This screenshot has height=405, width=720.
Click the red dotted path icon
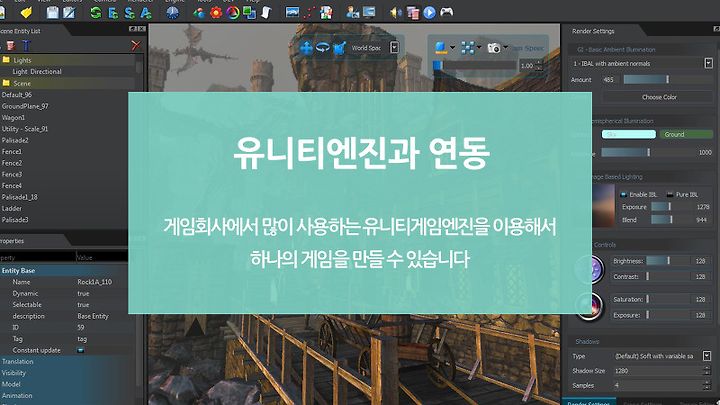(x=309, y=13)
